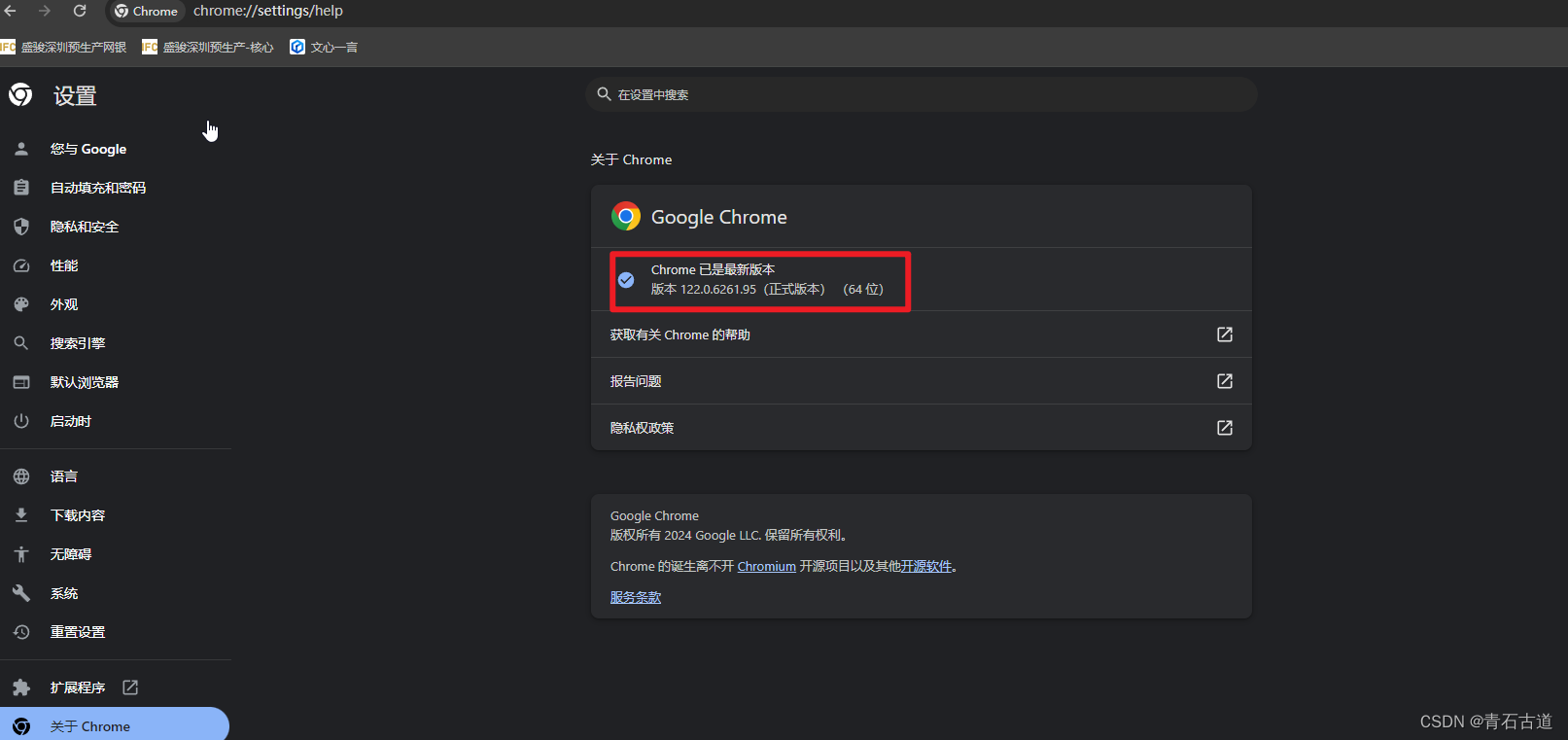Click the wrench icon for 系统
1568x740 pixels.
coord(21,593)
